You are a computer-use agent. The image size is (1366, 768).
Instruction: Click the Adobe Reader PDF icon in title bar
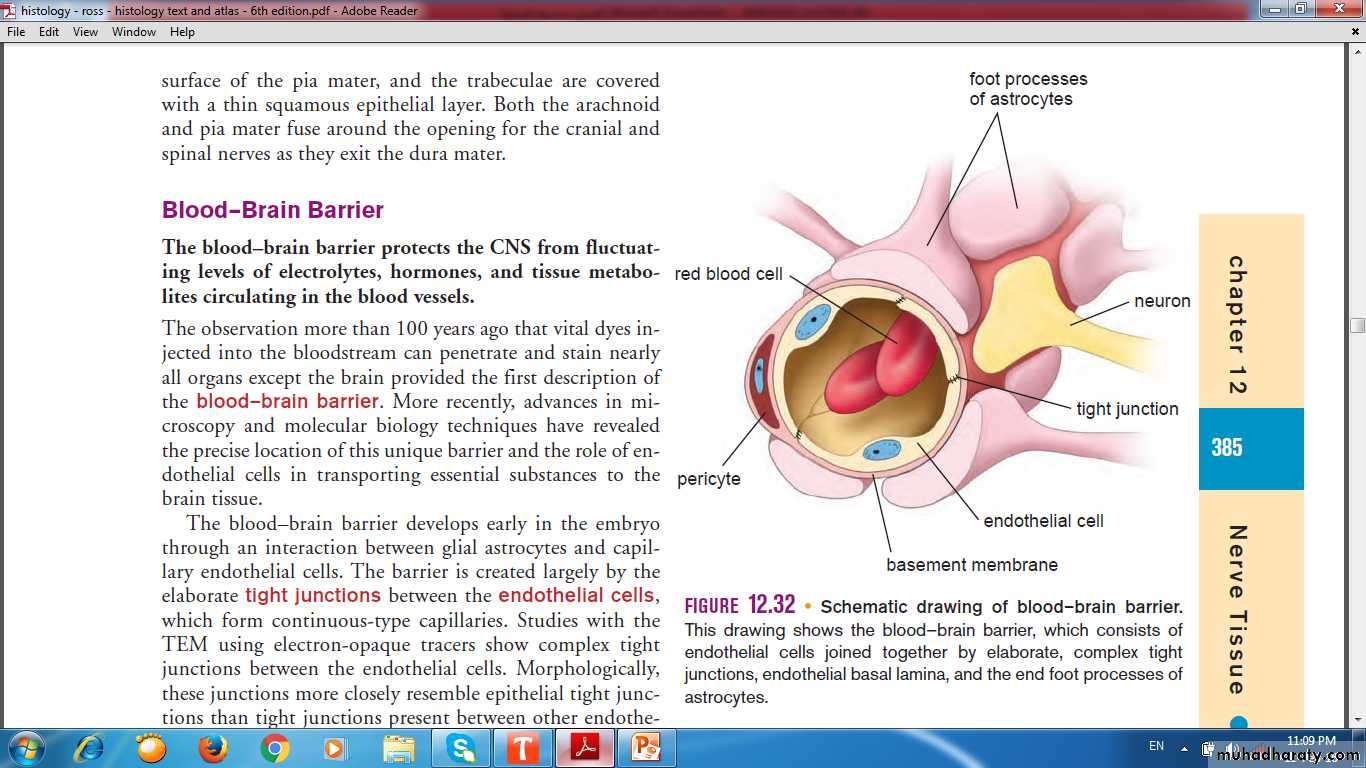pyautogui.click(x=10, y=10)
